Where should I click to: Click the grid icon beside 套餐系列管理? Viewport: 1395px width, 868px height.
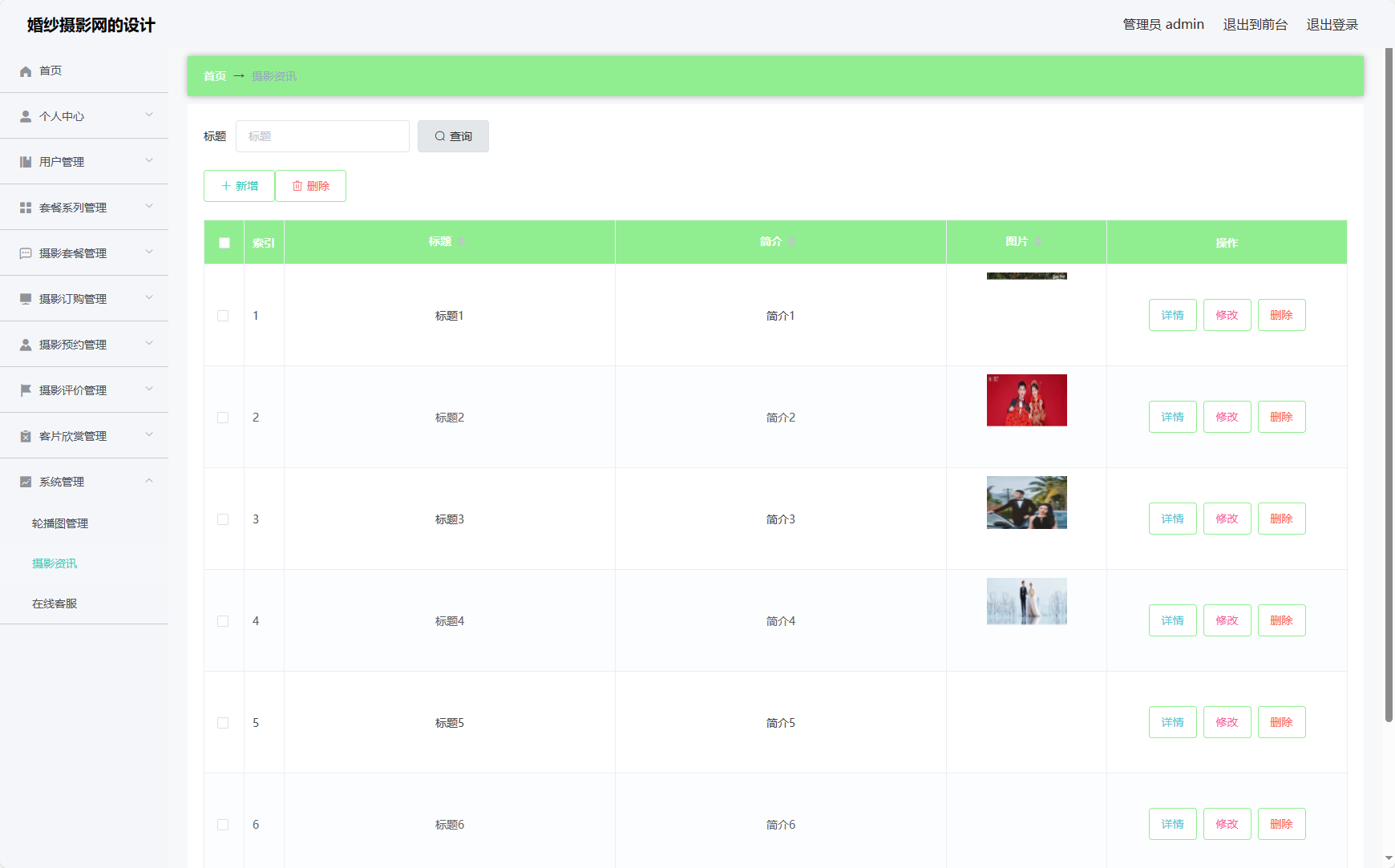tap(26, 208)
